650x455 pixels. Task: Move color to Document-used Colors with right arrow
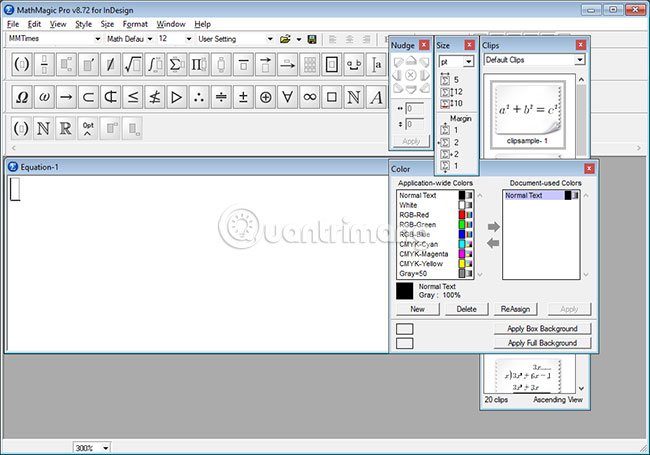[493, 227]
